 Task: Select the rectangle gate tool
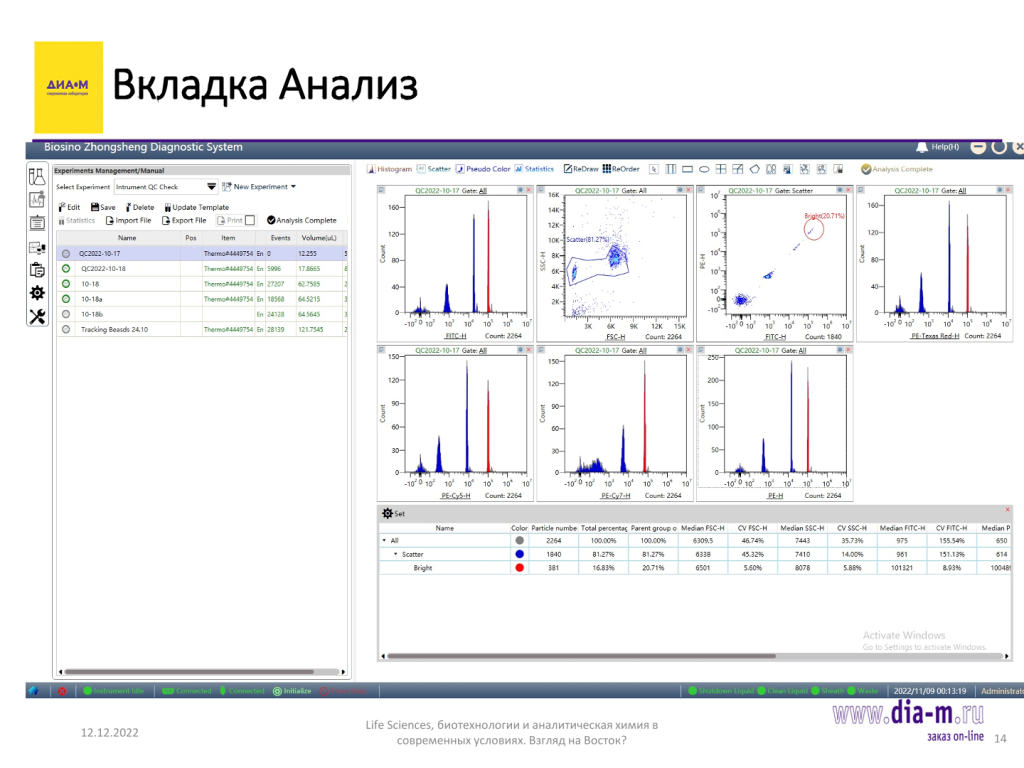tap(687, 169)
